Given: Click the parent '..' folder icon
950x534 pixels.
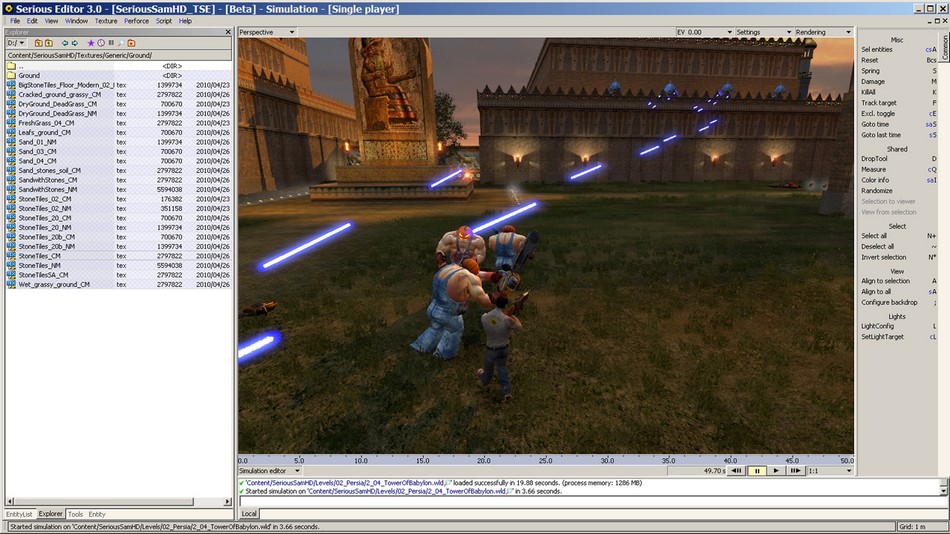Looking at the screenshot, I should [x=11, y=66].
